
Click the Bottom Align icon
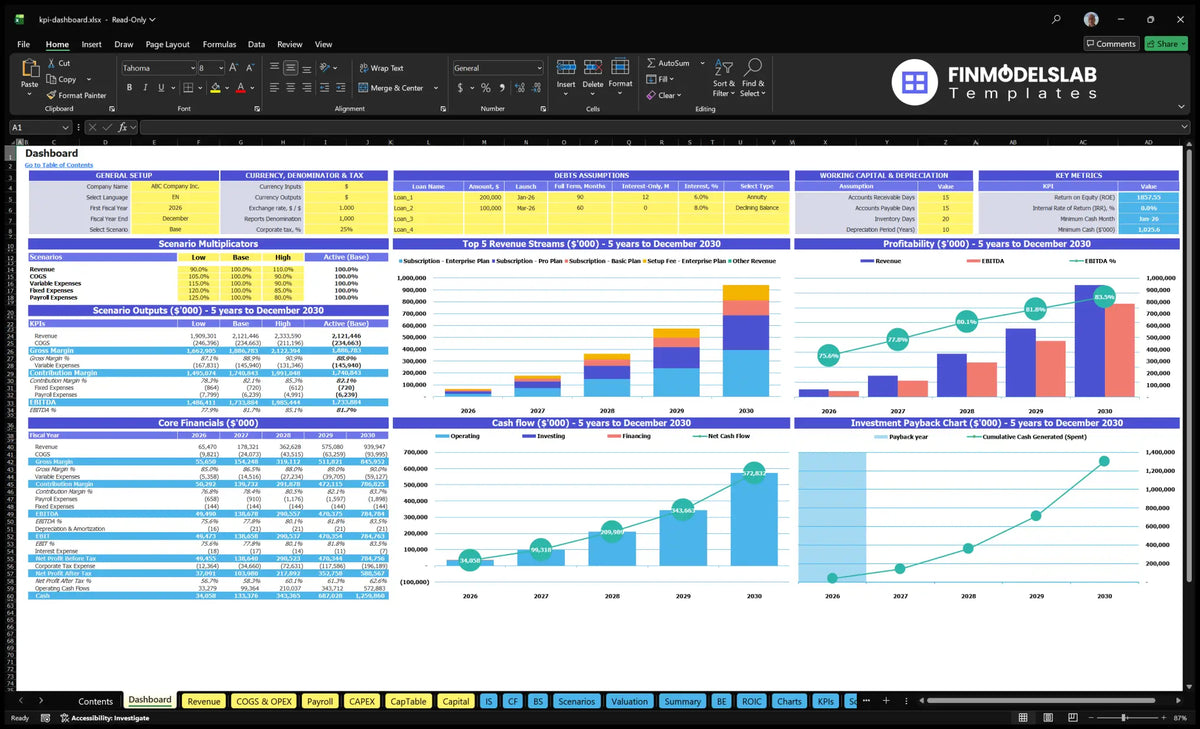point(305,68)
